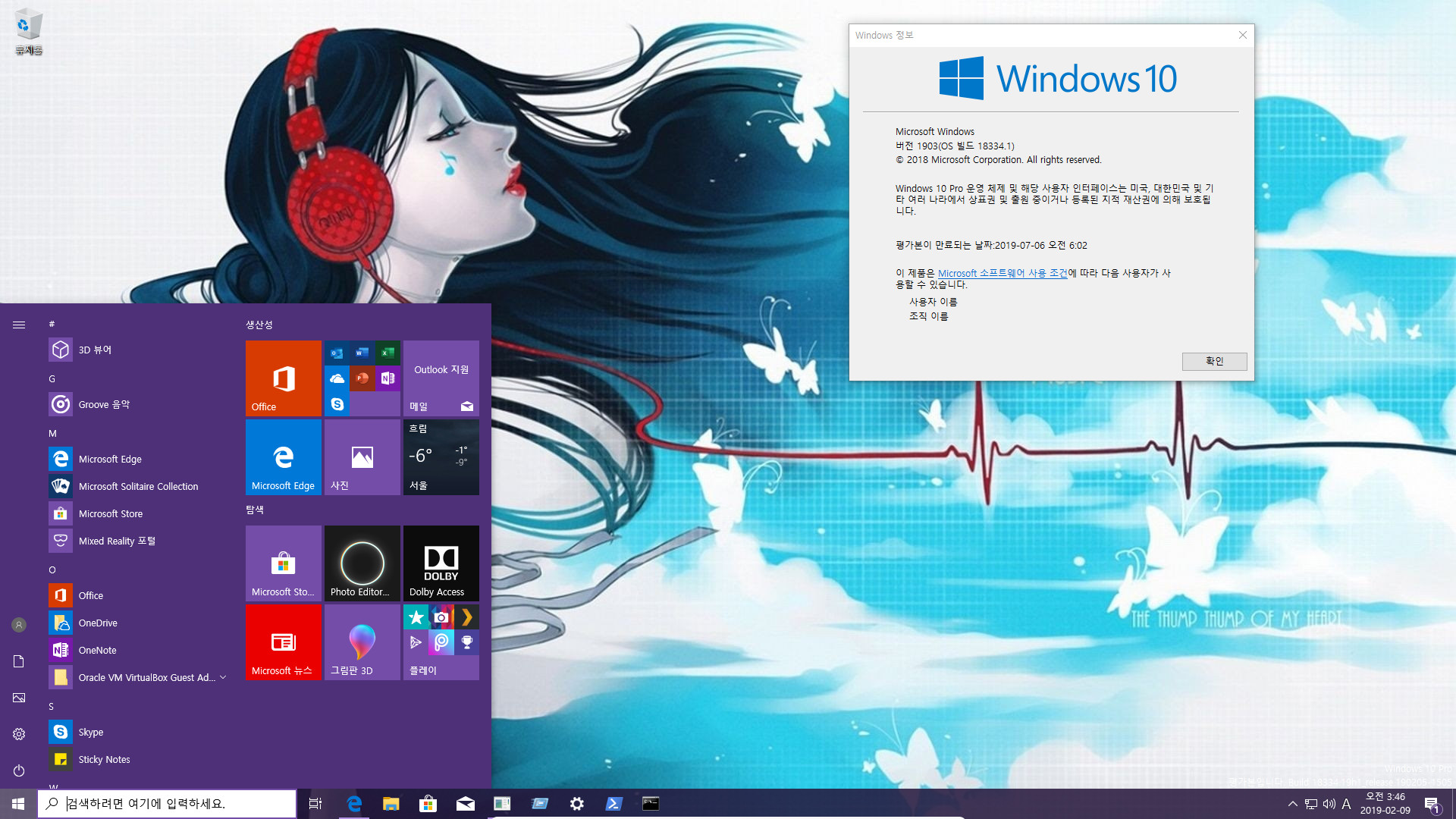The height and width of the screenshot is (819, 1456).
Task: Select the 휴지통 Recycle Bin desktop icon
Action: click(x=29, y=33)
